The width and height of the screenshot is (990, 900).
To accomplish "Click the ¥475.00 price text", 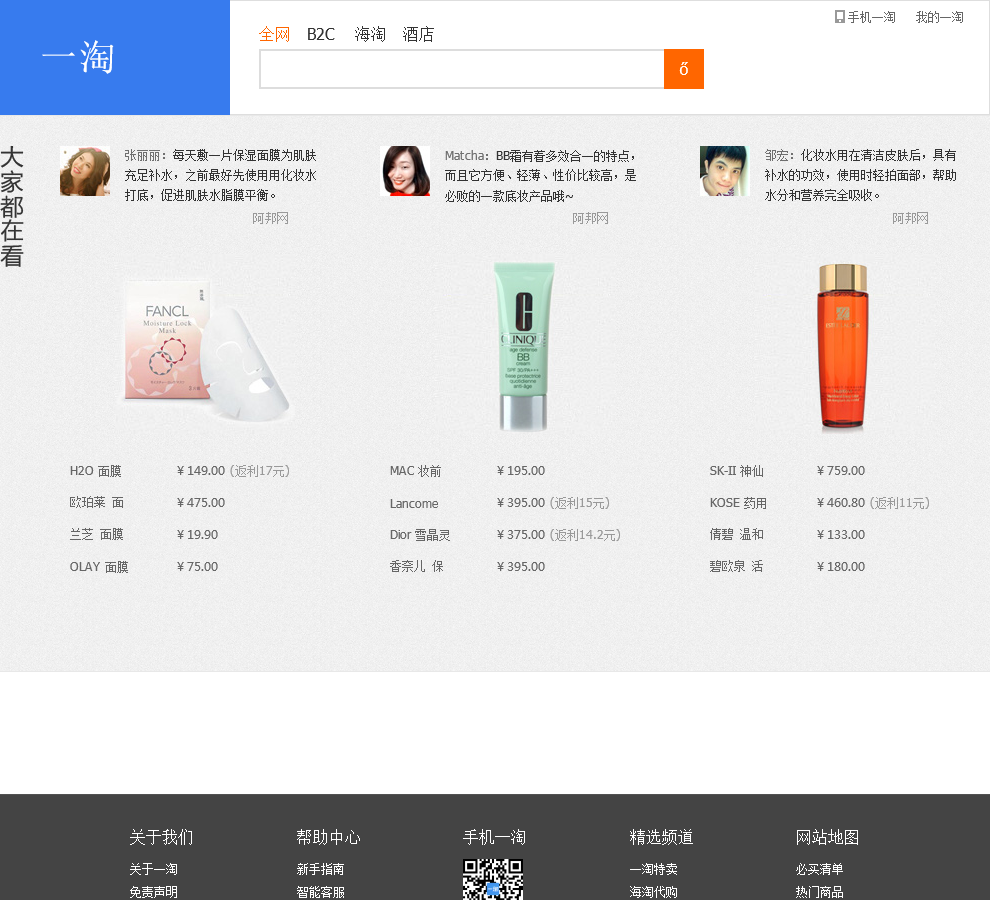I will coord(201,503).
